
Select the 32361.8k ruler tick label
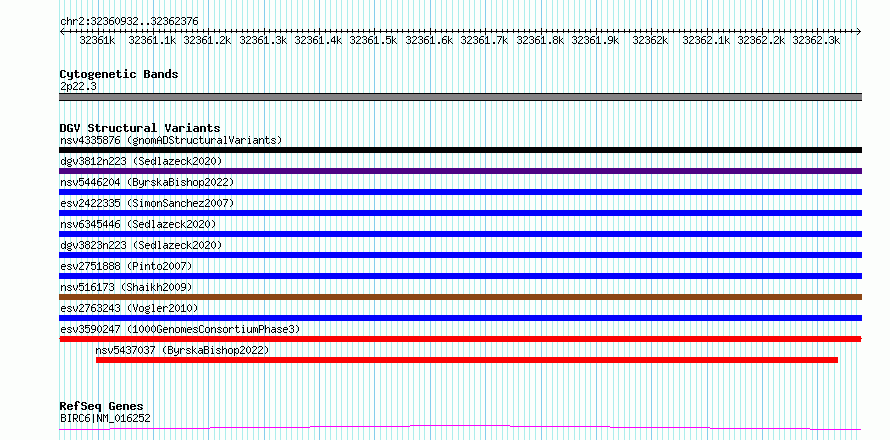540,41
